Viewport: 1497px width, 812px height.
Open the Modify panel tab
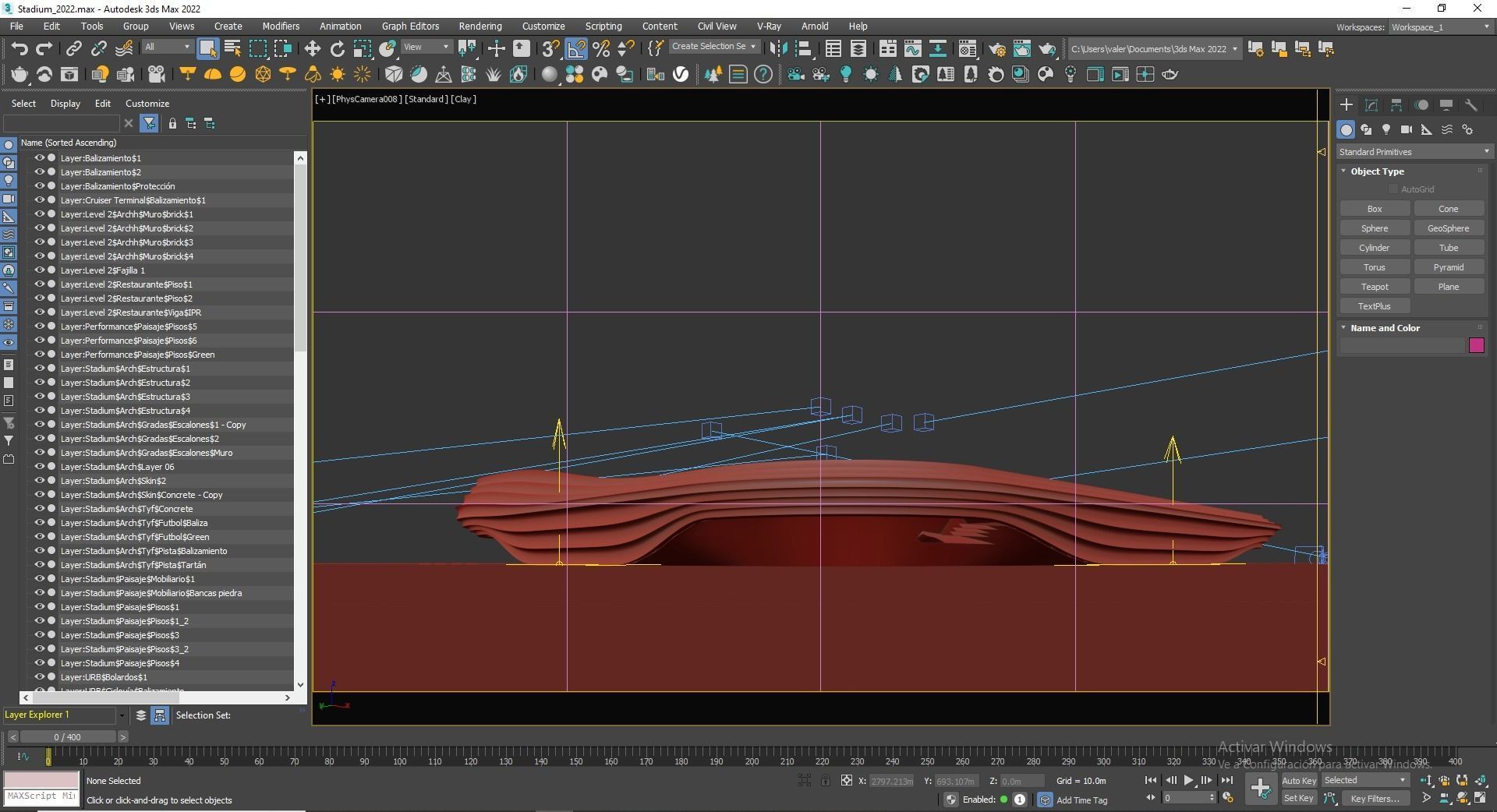[x=1371, y=105]
